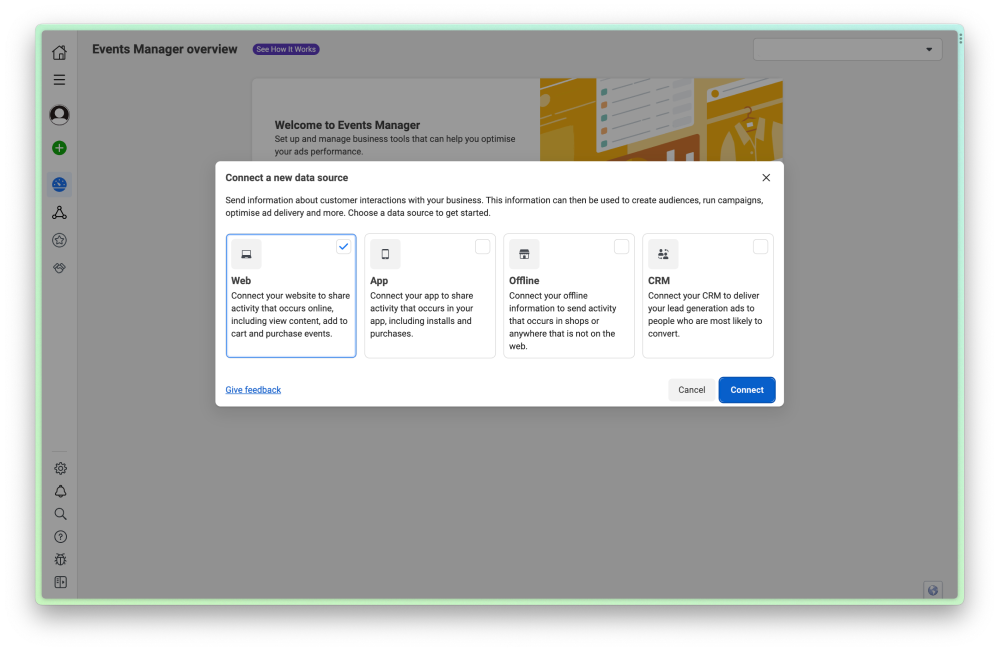View your account profile icon
Viewport: 1000px width, 652px height.
coord(59,115)
